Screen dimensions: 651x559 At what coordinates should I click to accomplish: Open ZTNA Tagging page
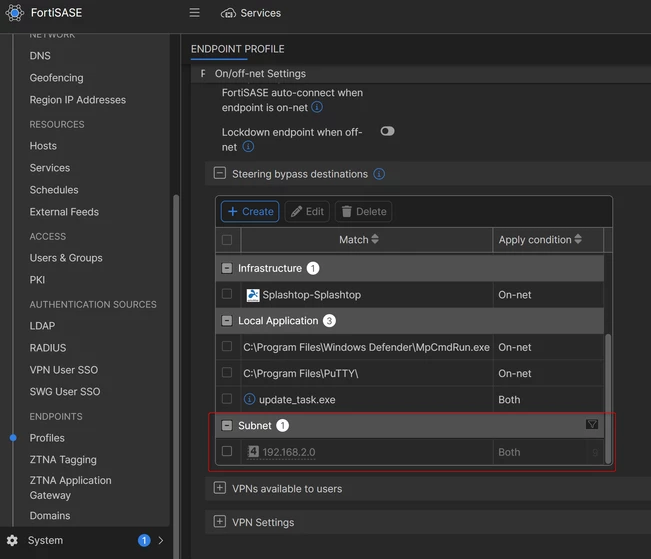[x=63, y=460]
